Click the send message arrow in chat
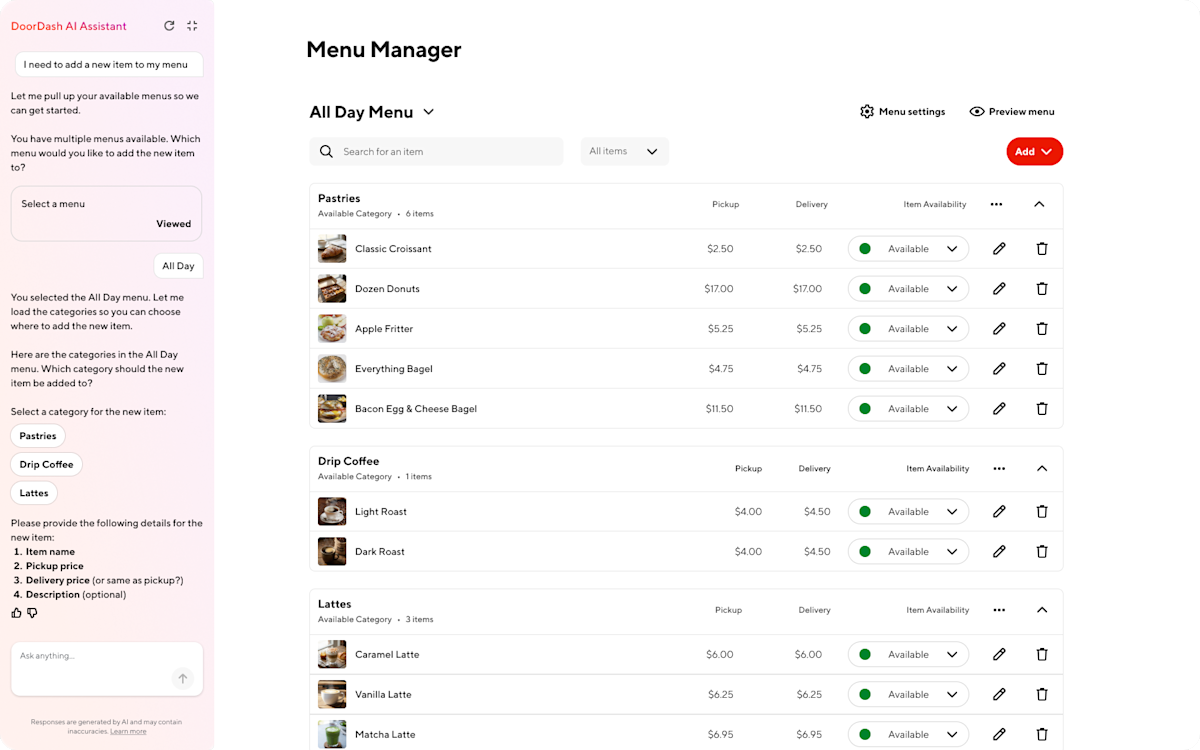Screen dimensions: 1200x750 pos(183,678)
